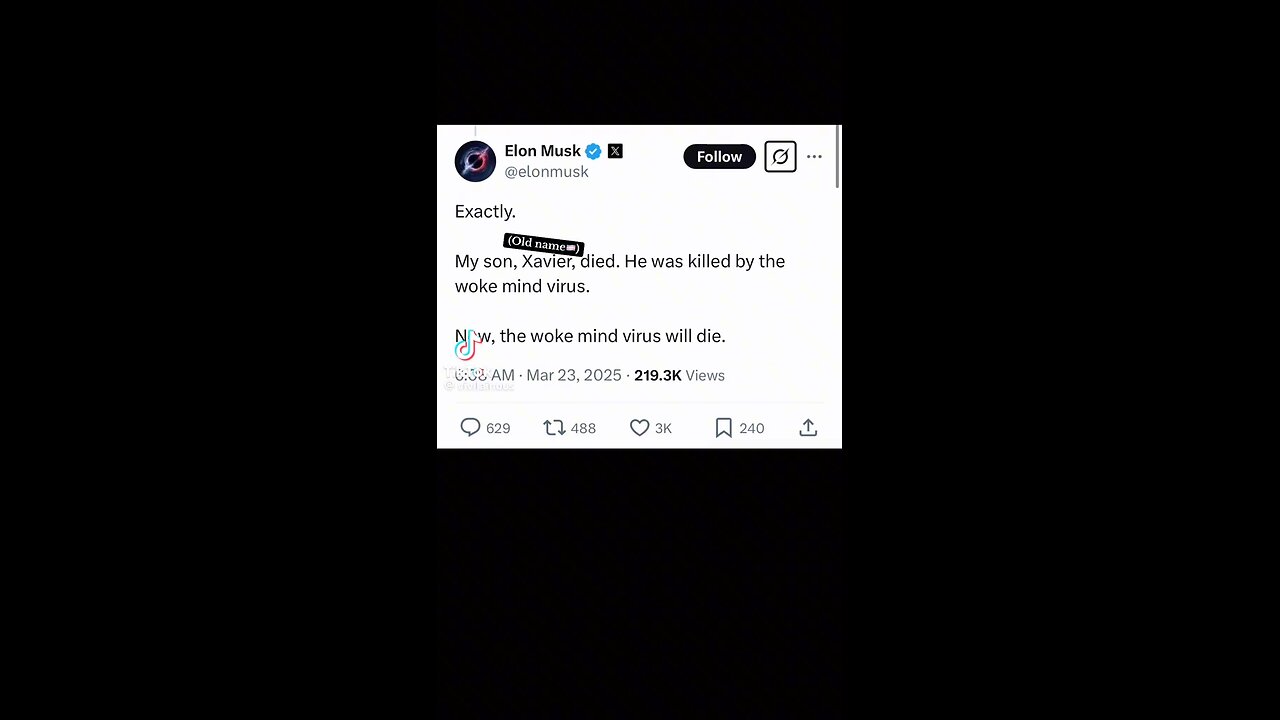Click the 488 reposts count
The image size is (1280, 720).
pos(583,428)
